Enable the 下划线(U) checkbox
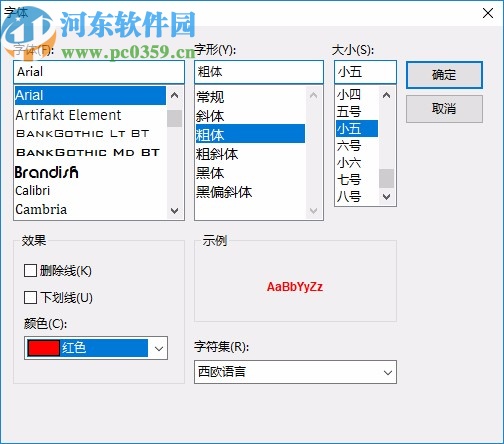This screenshot has width=504, height=444. tap(30, 297)
